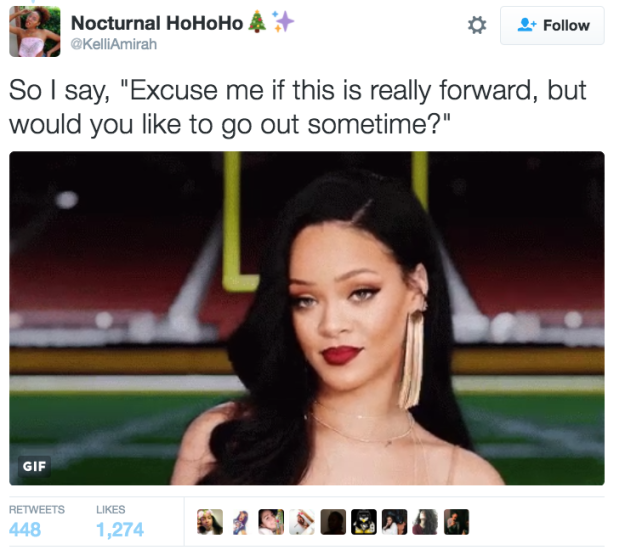Click the GIF badge on the media
This screenshot has width=625, height=550.
34,466
